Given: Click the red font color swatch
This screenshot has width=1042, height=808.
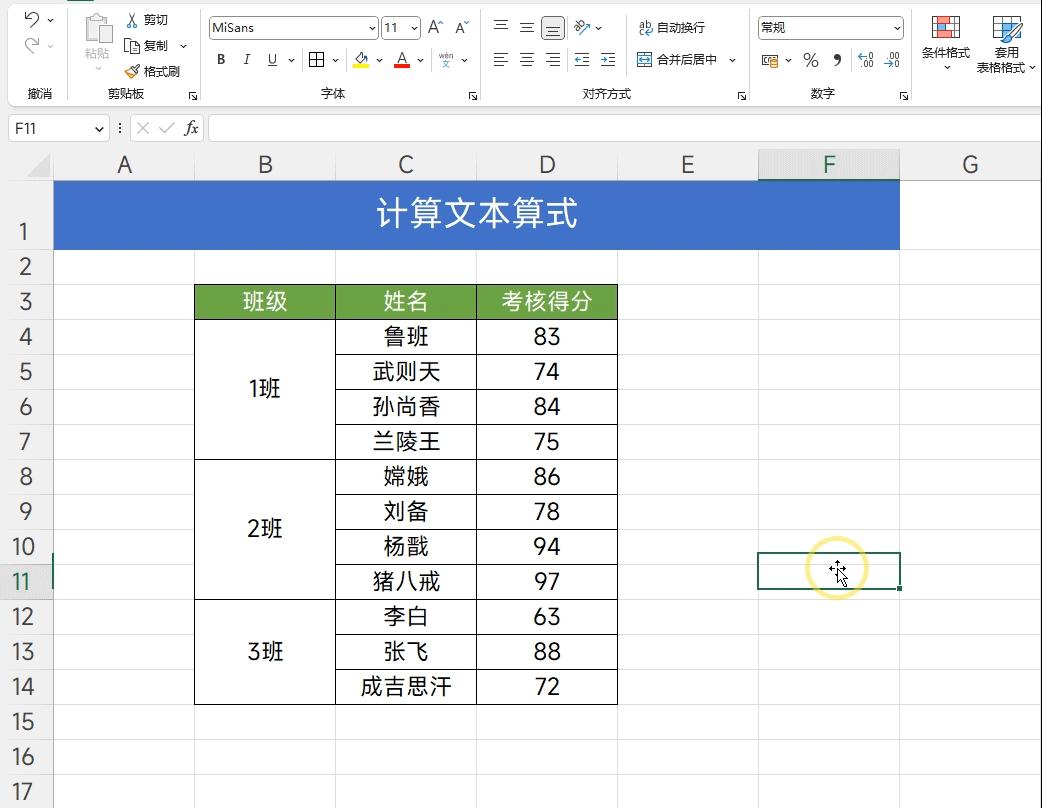Looking at the screenshot, I should 401,68.
